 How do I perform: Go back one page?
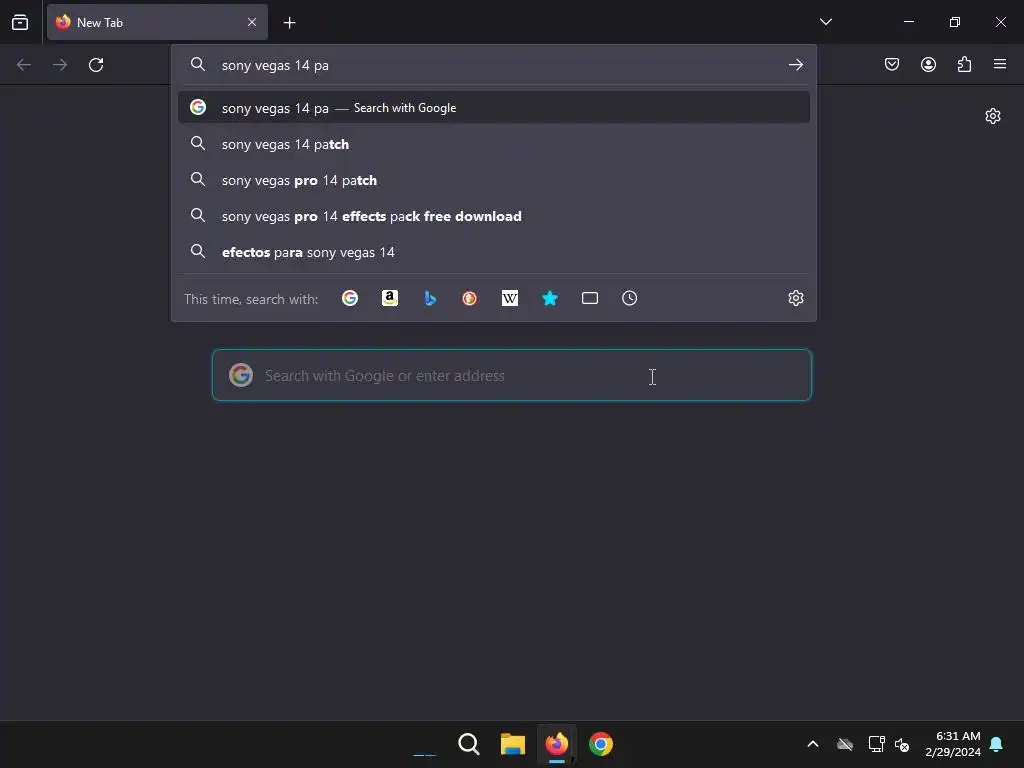[24, 65]
